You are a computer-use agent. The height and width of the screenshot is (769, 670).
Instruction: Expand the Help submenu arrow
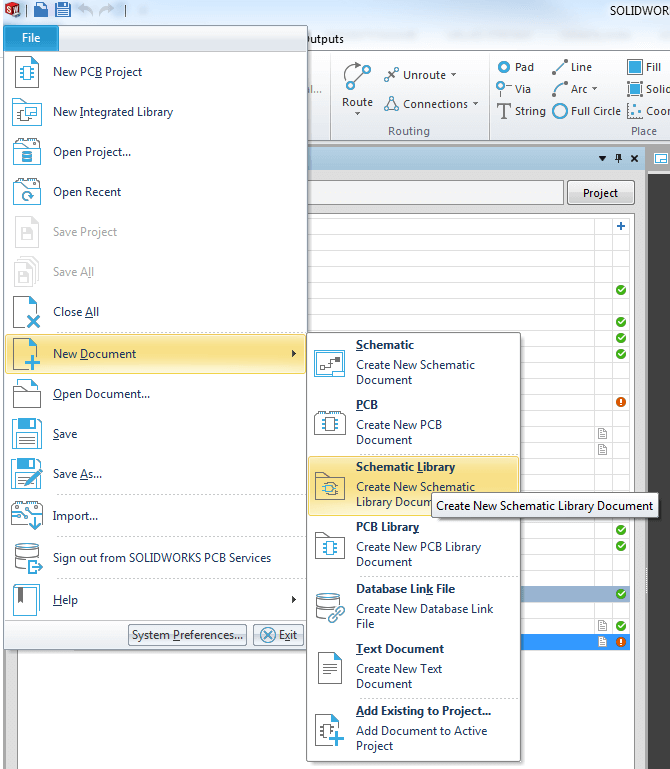(294, 599)
